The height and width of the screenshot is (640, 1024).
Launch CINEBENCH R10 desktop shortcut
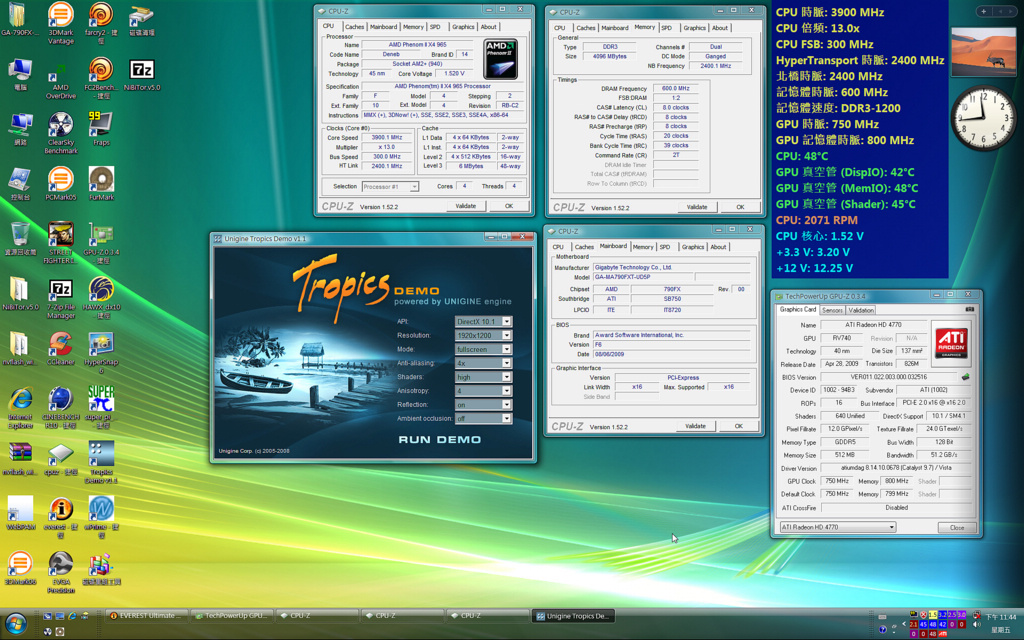(60, 408)
